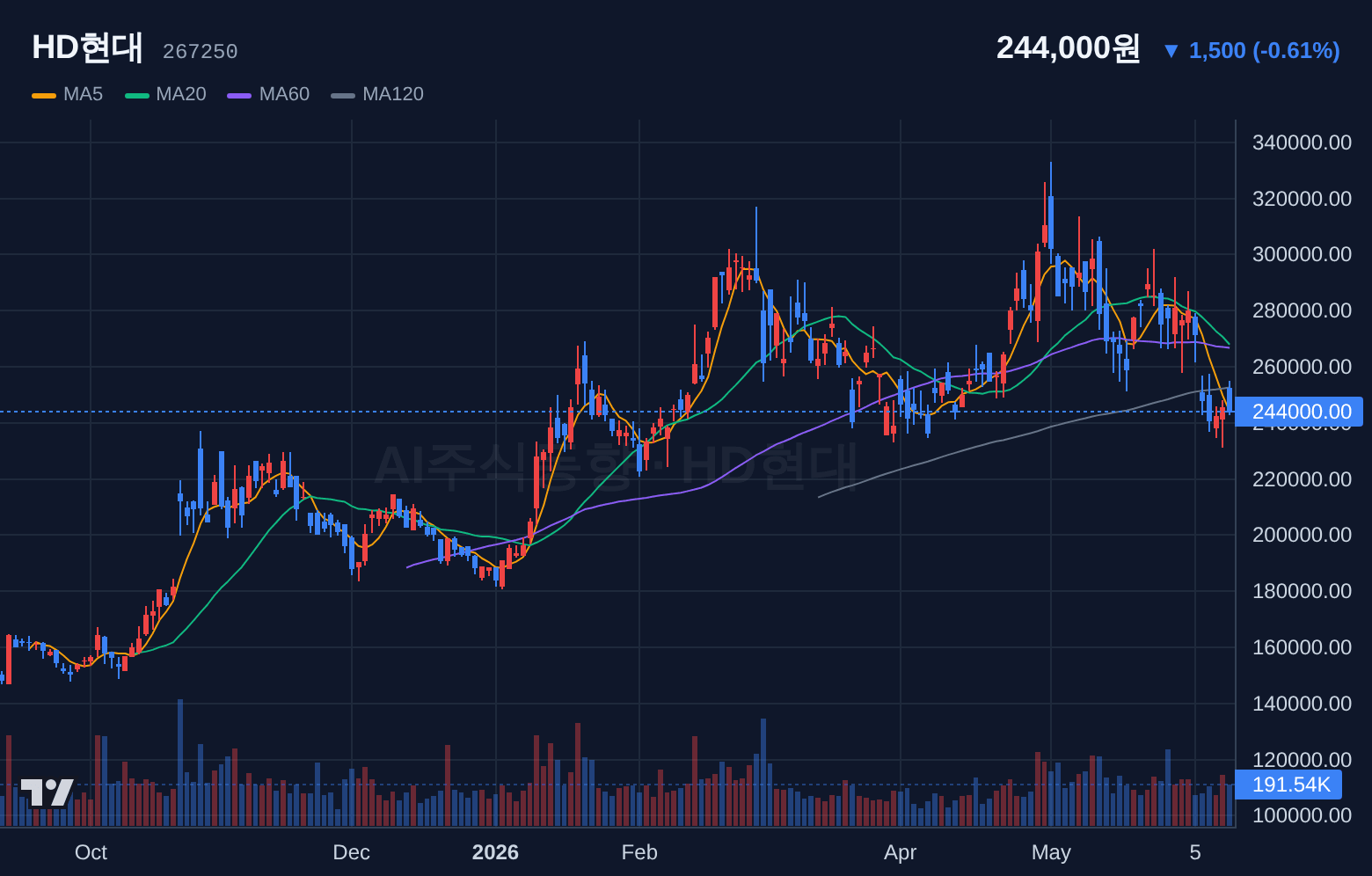
Task: Click the HD현대 stock title
Action: coord(87,47)
